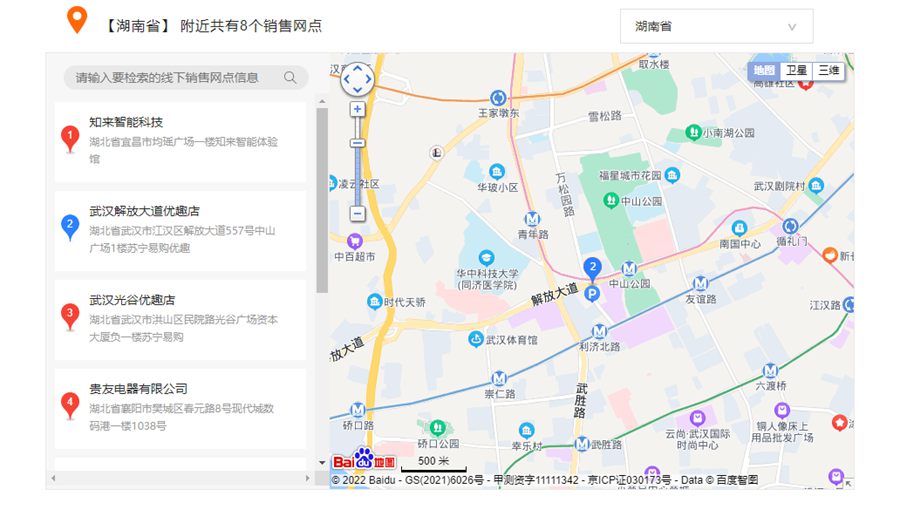
Task: Switch to the 卫星 satellite view tab
Action: pyautogui.click(x=796, y=70)
